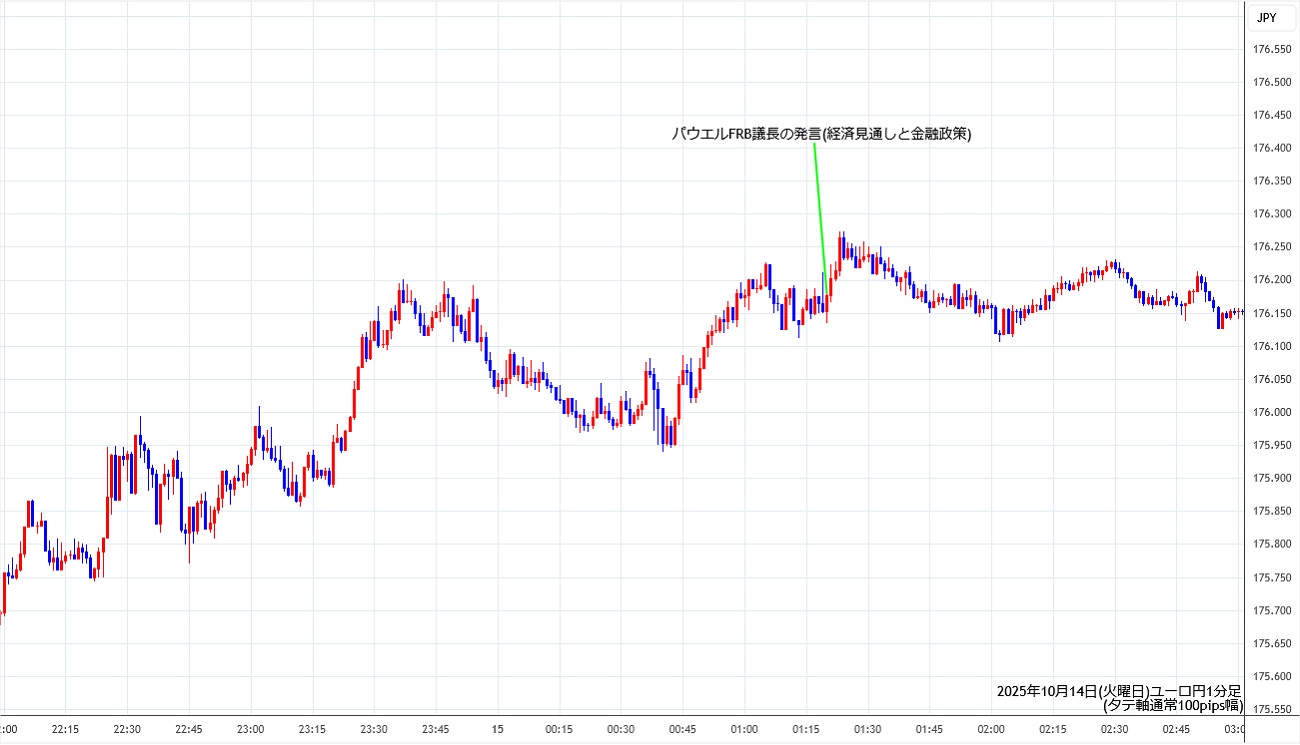Screen dimensions: 1300x745
Task: Click the 02:30 time axis label
Action: [x=1115, y=730]
